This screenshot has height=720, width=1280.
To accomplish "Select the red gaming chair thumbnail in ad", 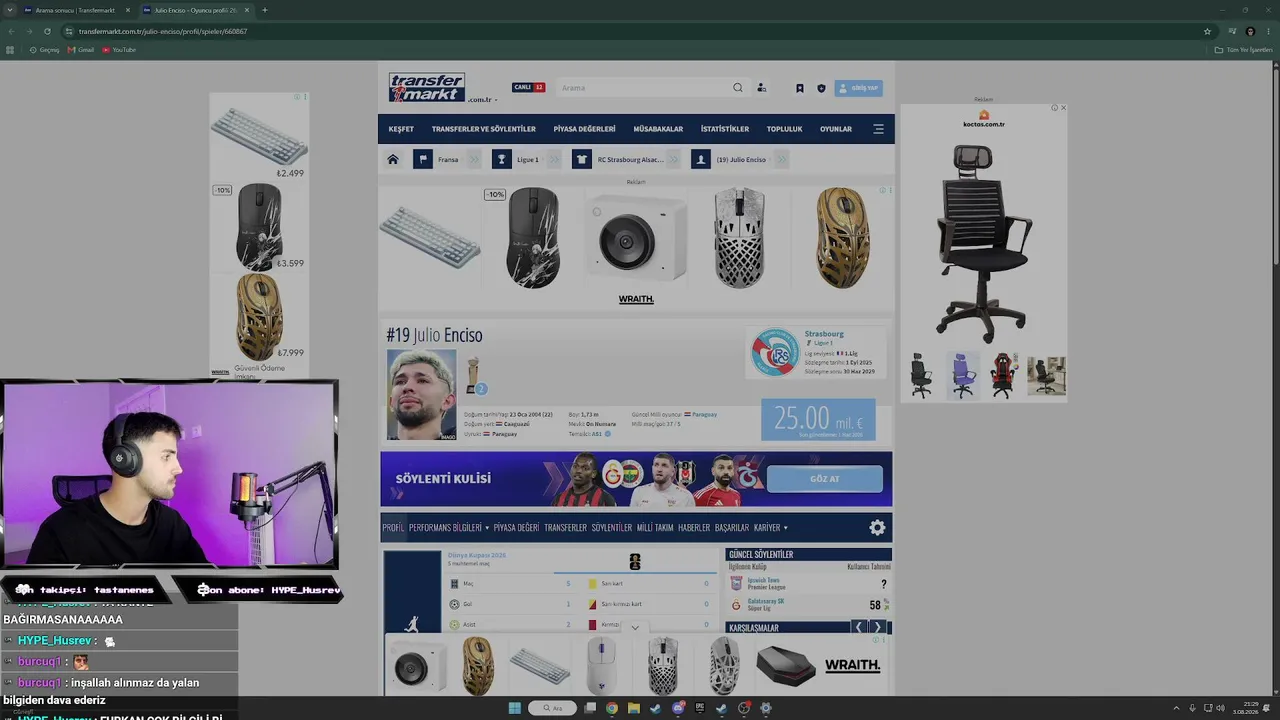I will point(1003,375).
